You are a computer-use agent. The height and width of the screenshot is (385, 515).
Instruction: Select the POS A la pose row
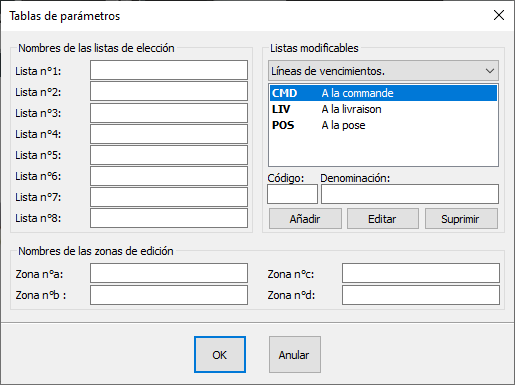click(383, 125)
